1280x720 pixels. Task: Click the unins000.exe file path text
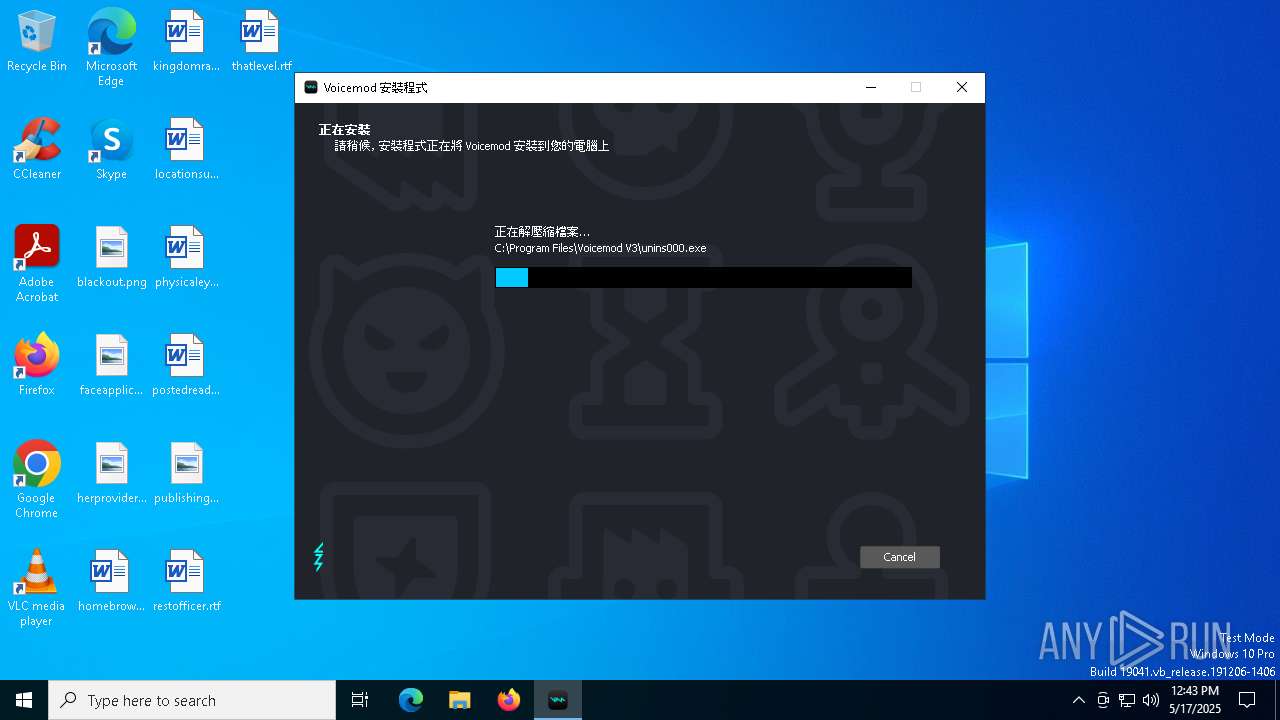click(600, 248)
